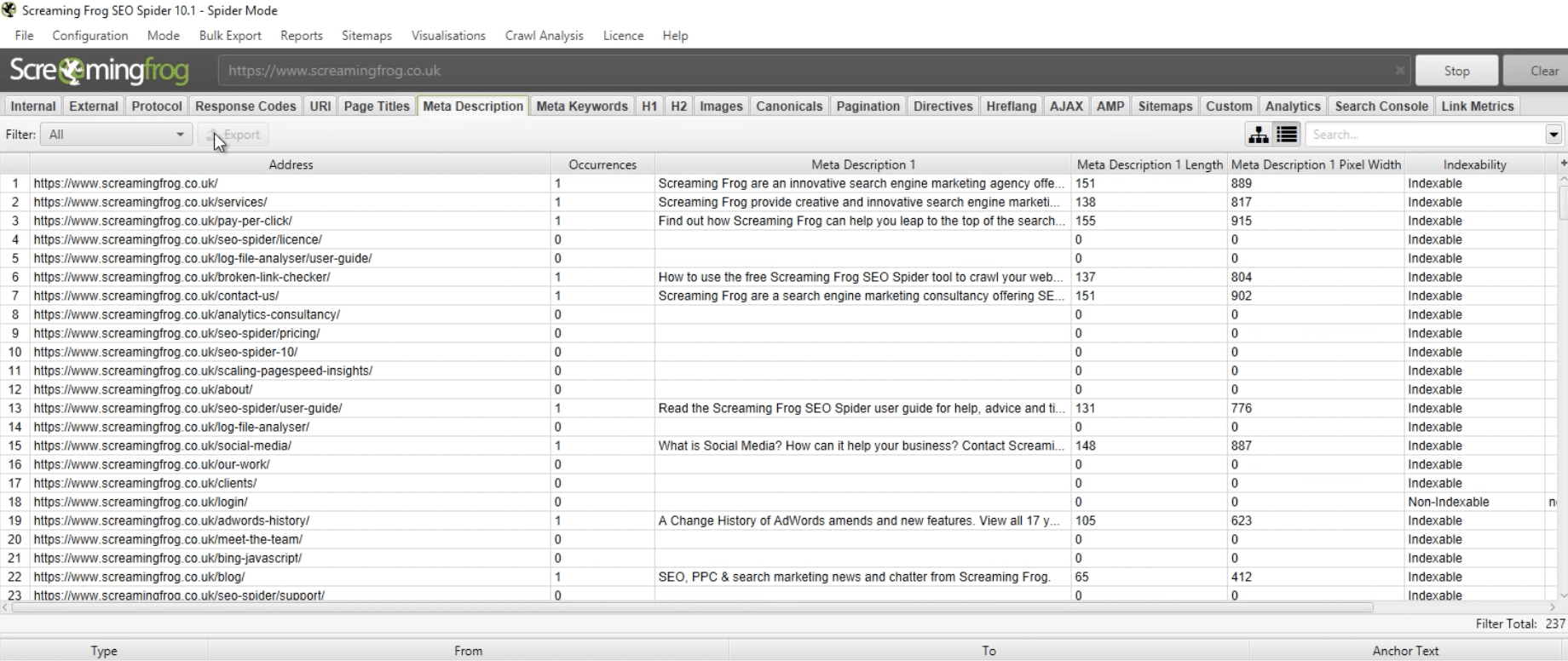1568x661 pixels.
Task: Open the Help menu
Action: (675, 36)
